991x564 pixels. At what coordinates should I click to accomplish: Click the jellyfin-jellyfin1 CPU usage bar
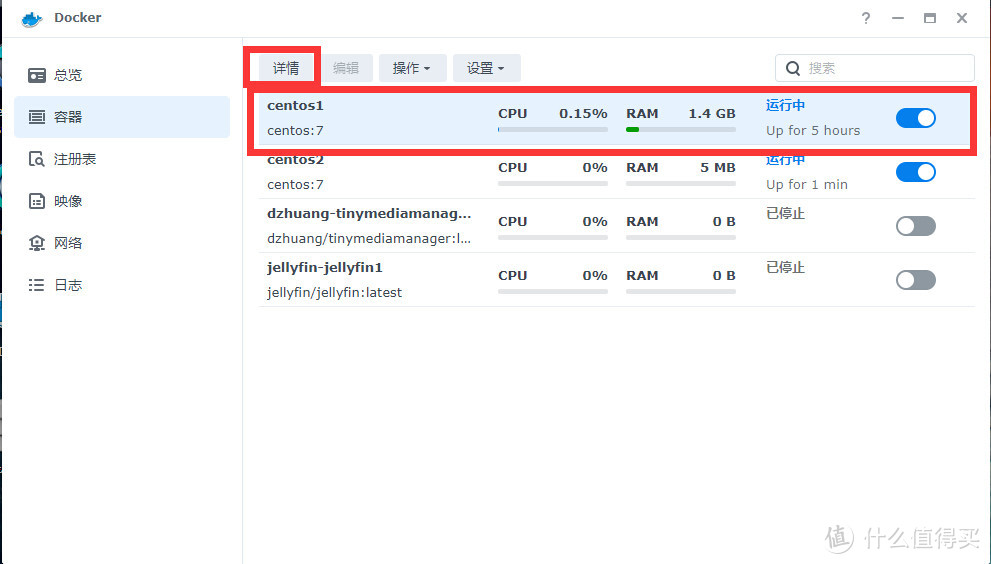[x=553, y=291]
